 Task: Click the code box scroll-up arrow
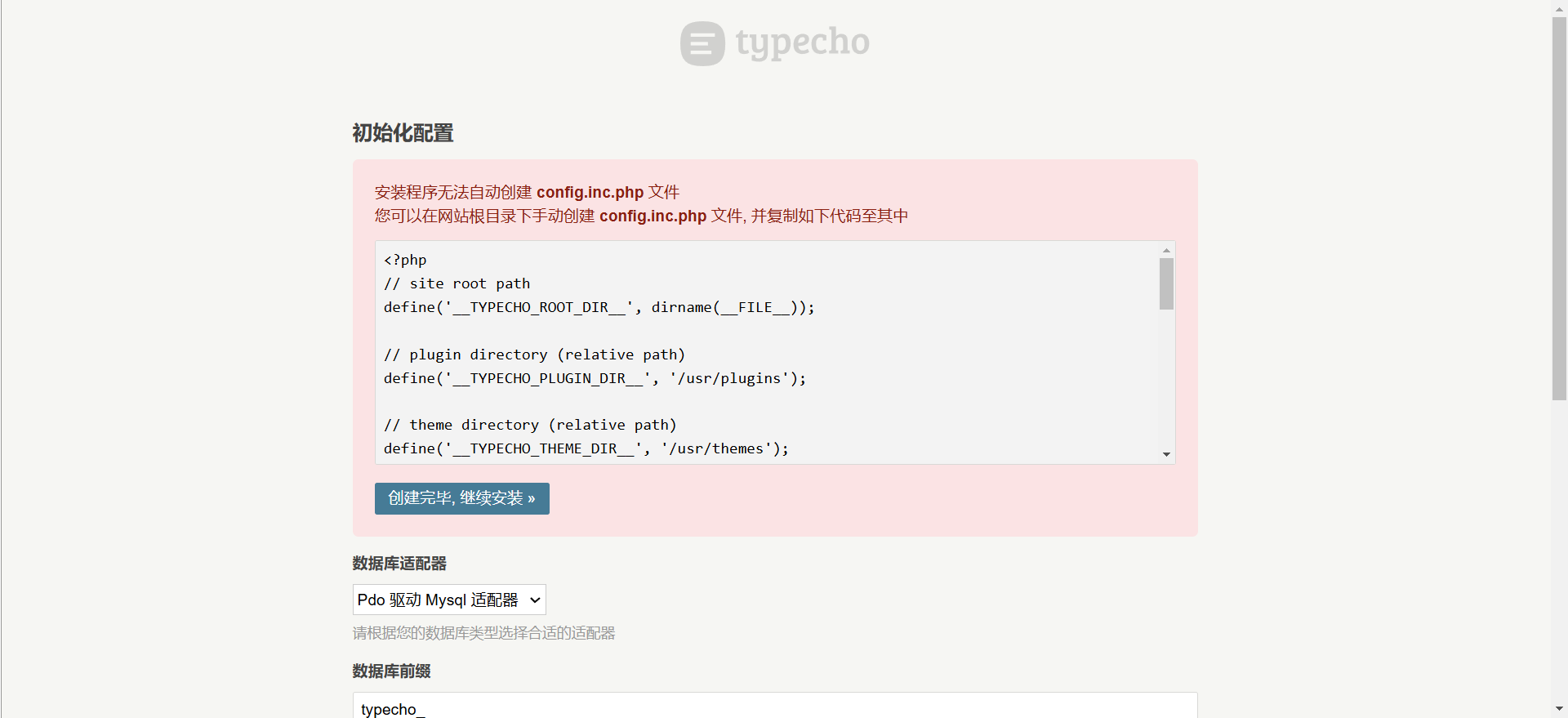pyautogui.click(x=1166, y=250)
